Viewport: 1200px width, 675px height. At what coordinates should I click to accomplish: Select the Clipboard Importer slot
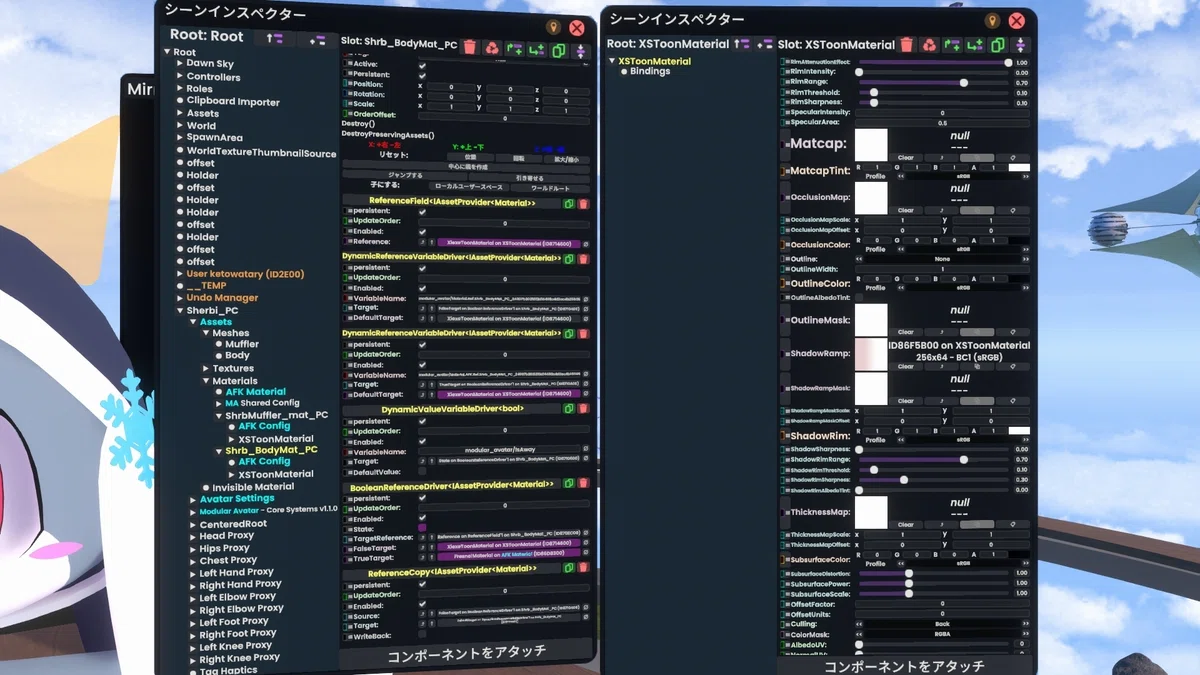(233, 101)
